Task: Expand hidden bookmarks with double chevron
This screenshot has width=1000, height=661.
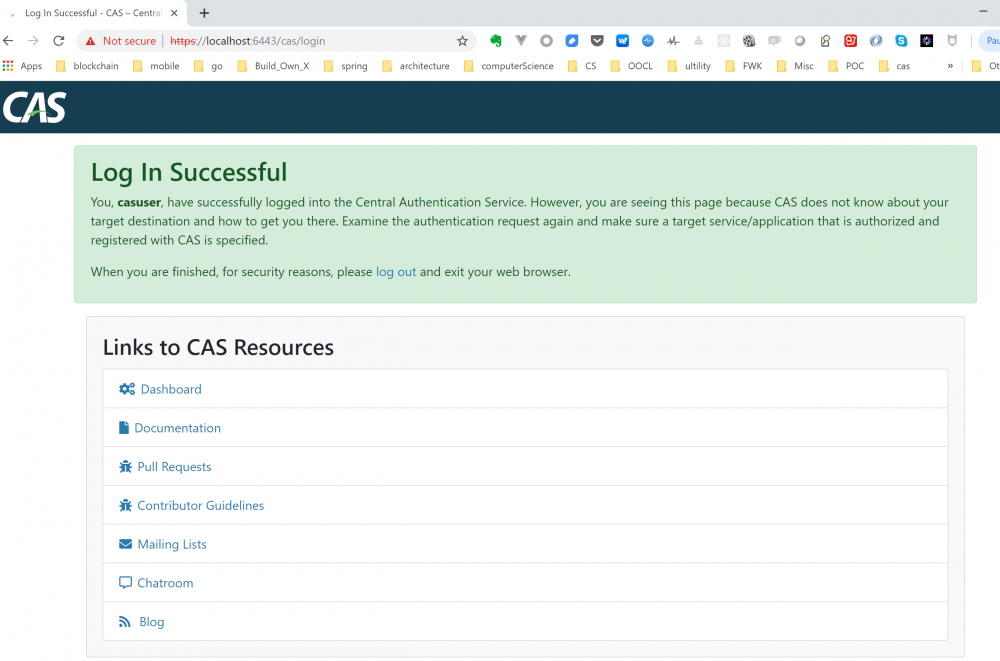Action: click(x=950, y=66)
